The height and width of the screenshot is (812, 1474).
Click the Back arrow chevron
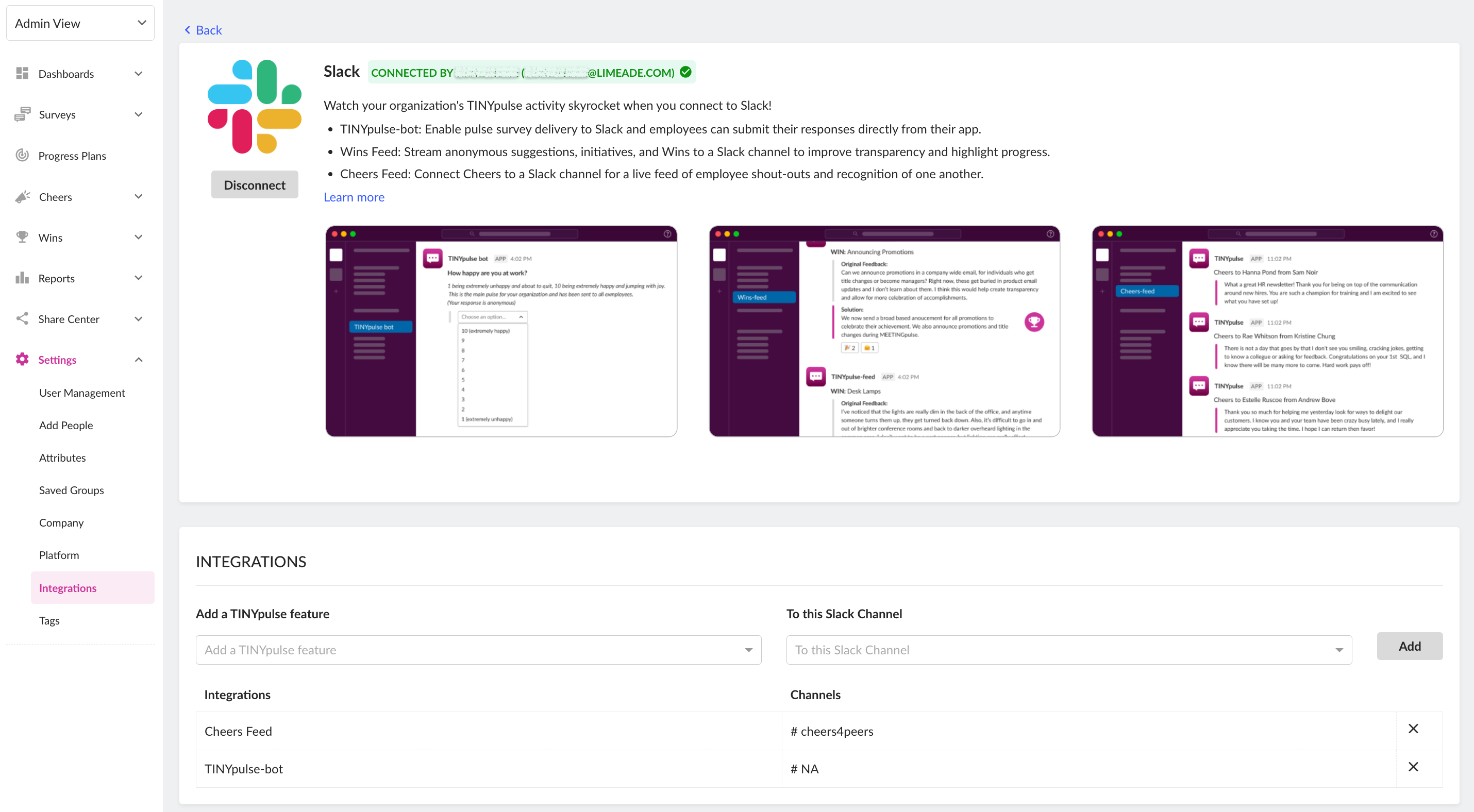point(187,30)
